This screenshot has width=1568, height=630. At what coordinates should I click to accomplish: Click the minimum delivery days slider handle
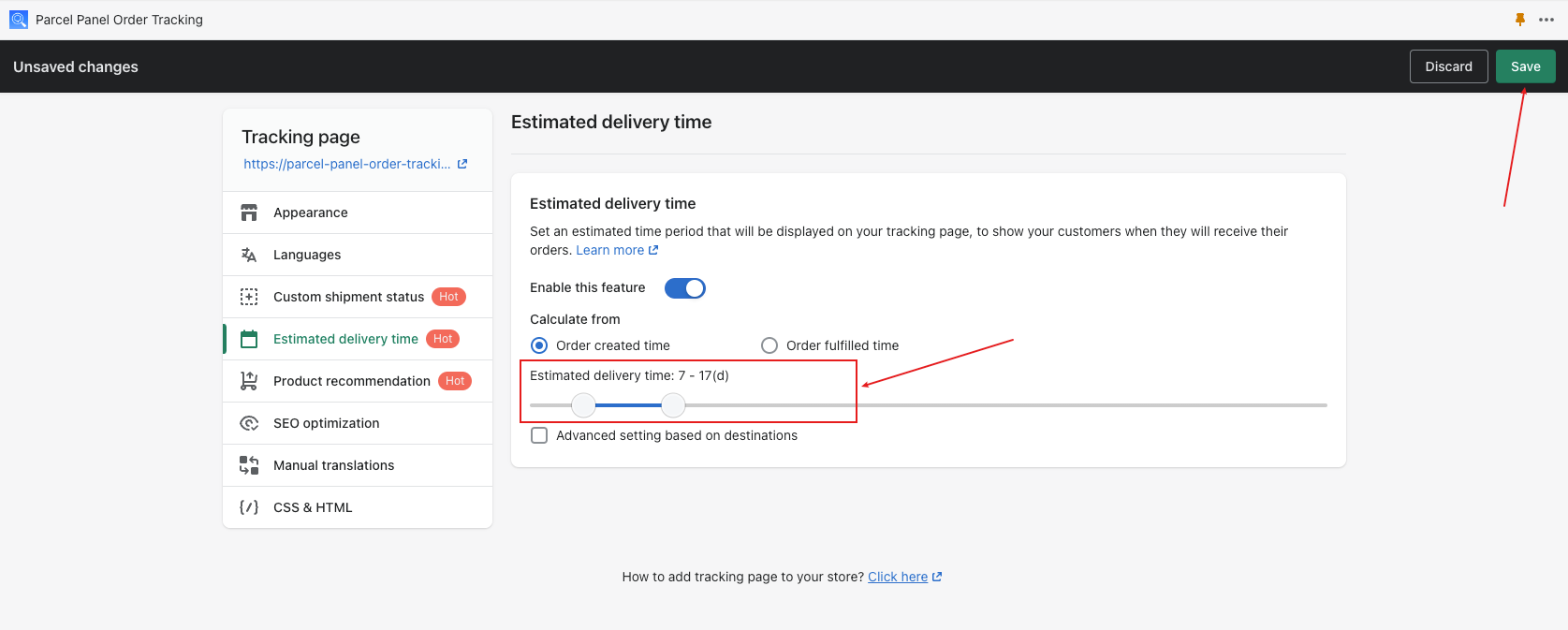click(583, 405)
